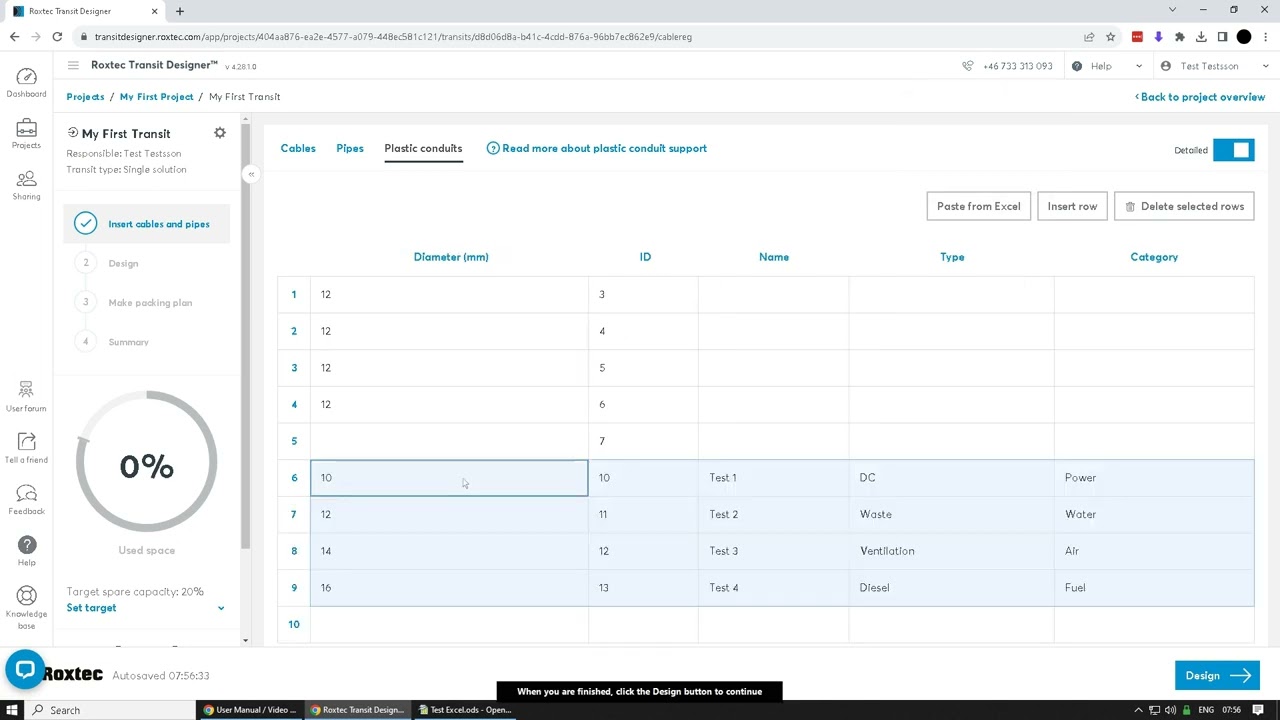The image size is (1280, 720).
Task: Open the Help icon in sidebar
Action: (x=27, y=551)
